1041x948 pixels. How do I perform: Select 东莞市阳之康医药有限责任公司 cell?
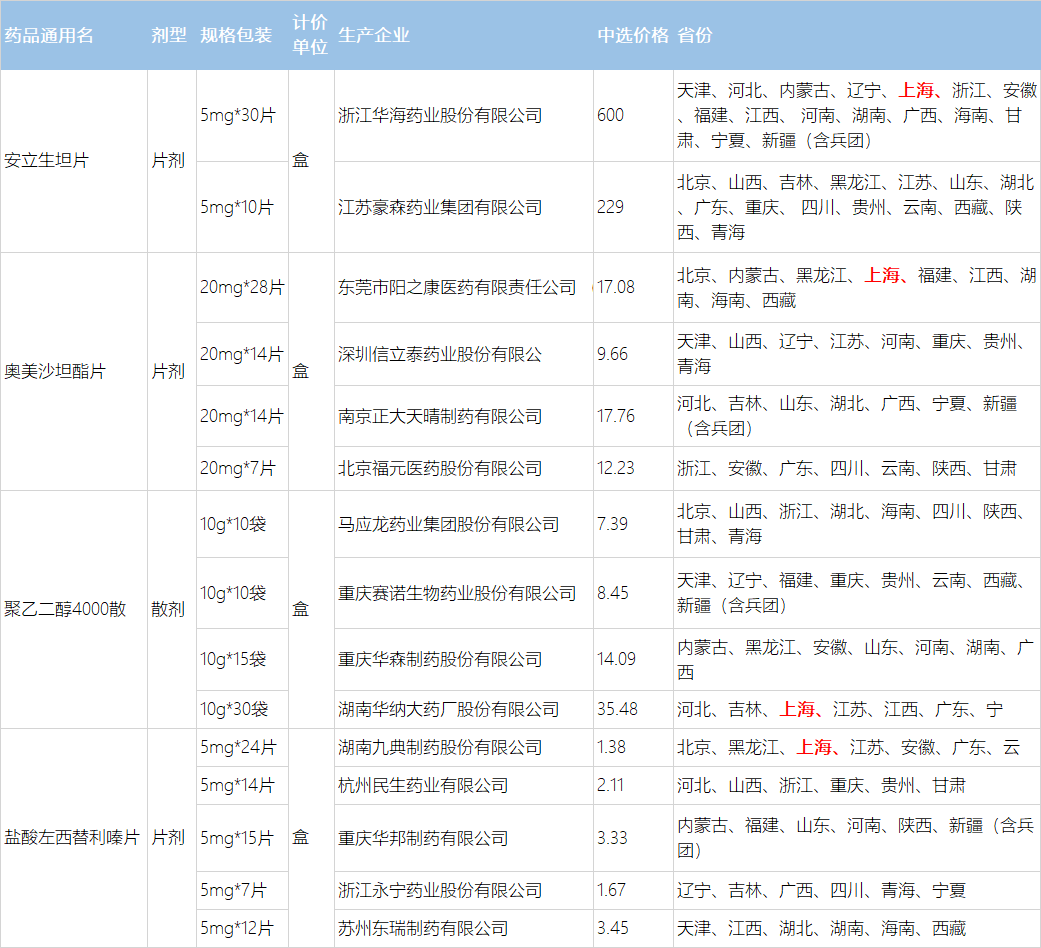coord(457,287)
